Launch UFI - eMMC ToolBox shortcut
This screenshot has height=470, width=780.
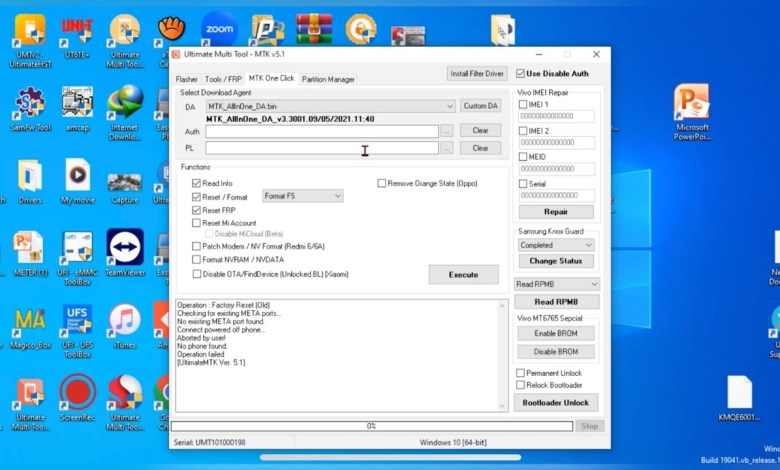click(x=77, y=259)
